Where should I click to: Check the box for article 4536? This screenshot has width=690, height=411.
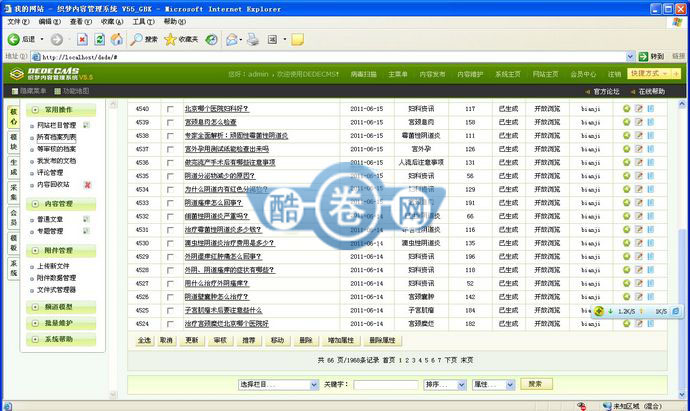(170, 163)
